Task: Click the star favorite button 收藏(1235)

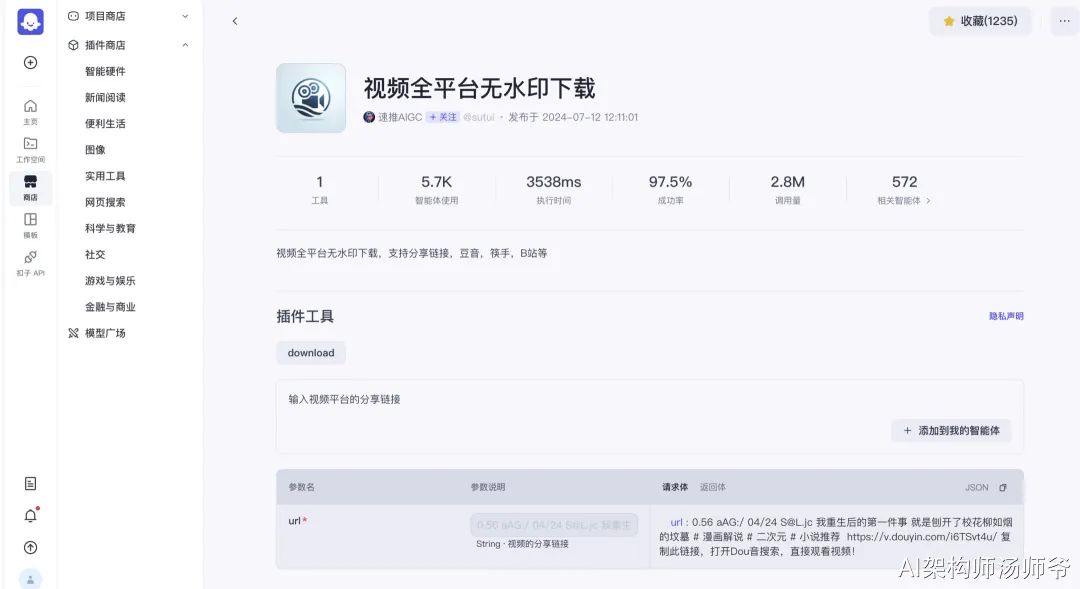Action: 979,21
